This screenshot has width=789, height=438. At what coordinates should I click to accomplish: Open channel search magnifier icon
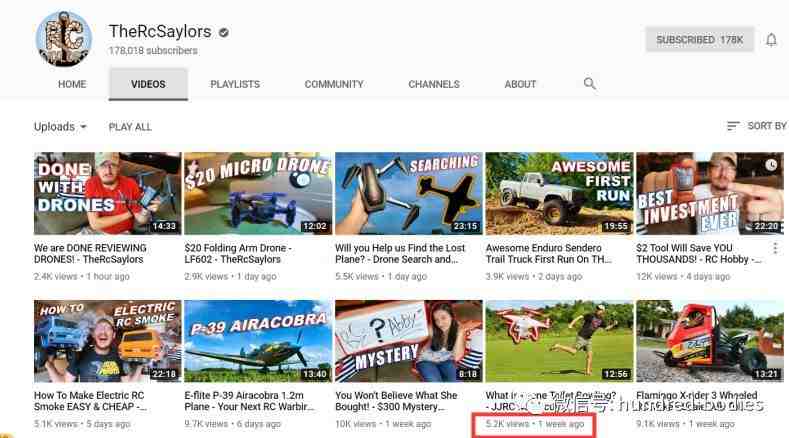pos(590,84)
